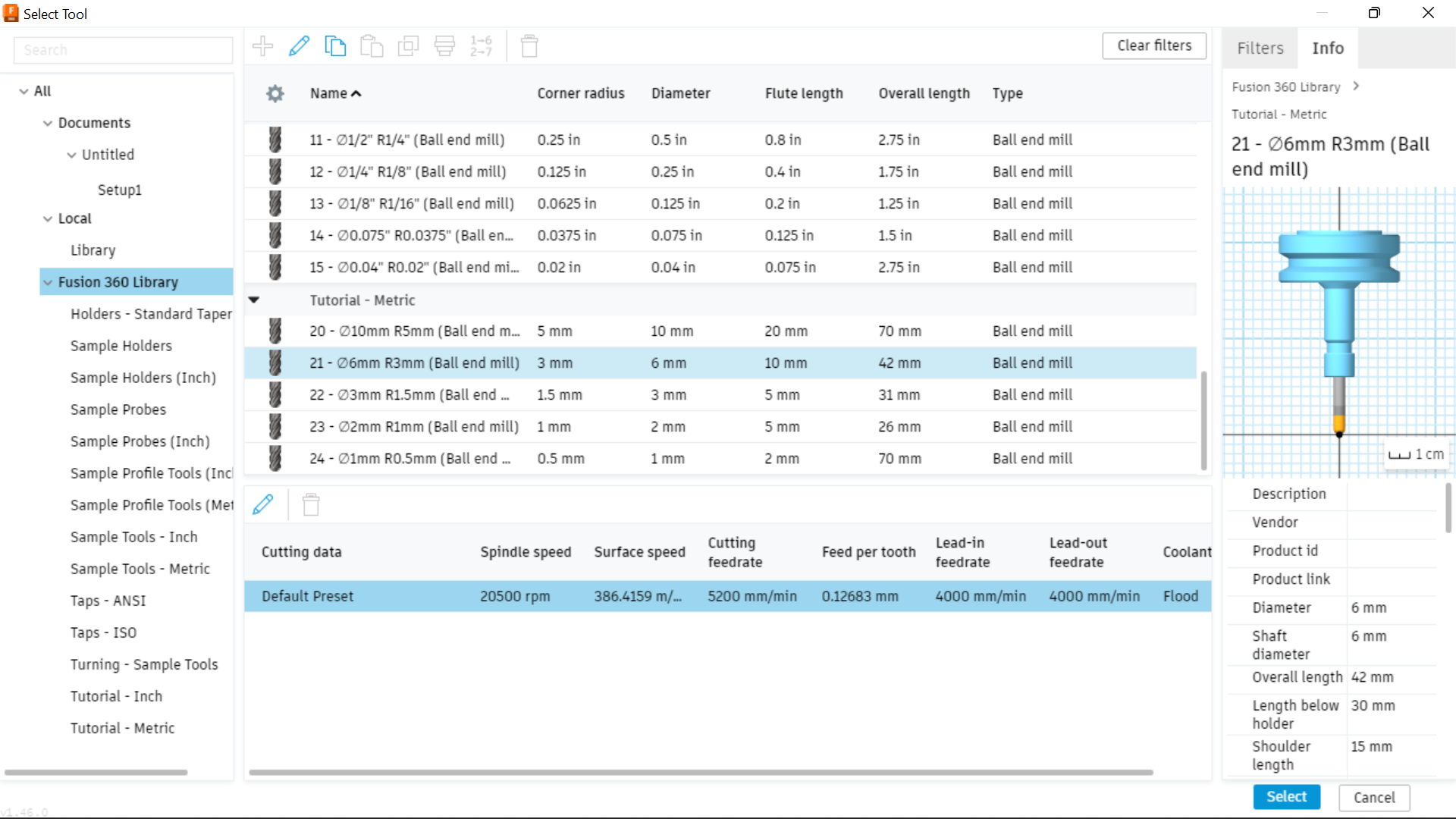Screen dimensions: 1456x819
Task: Click the Clear filters button
Action: click(x=1153, y=45)
